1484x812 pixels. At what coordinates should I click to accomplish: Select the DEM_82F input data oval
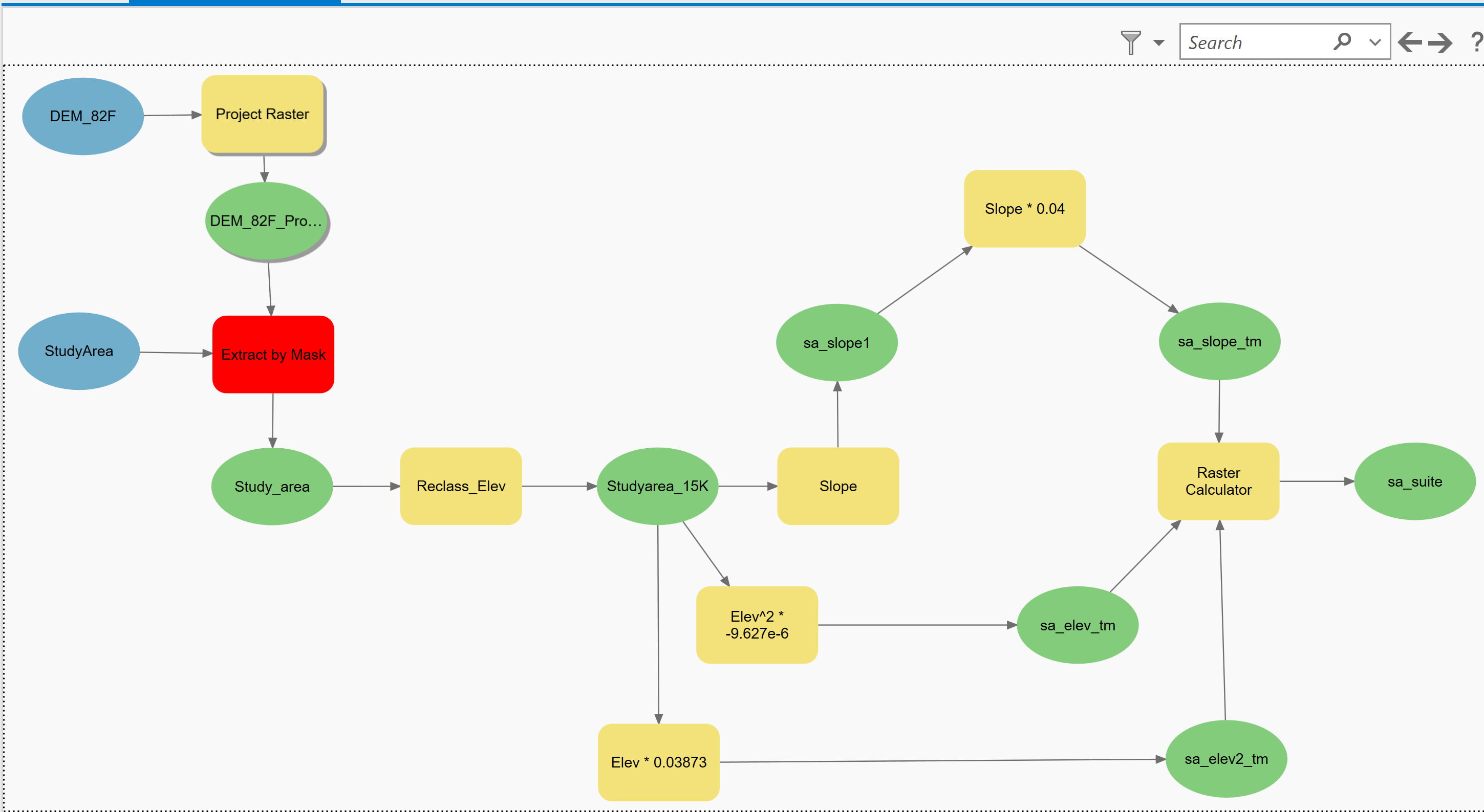pos(83,116)
